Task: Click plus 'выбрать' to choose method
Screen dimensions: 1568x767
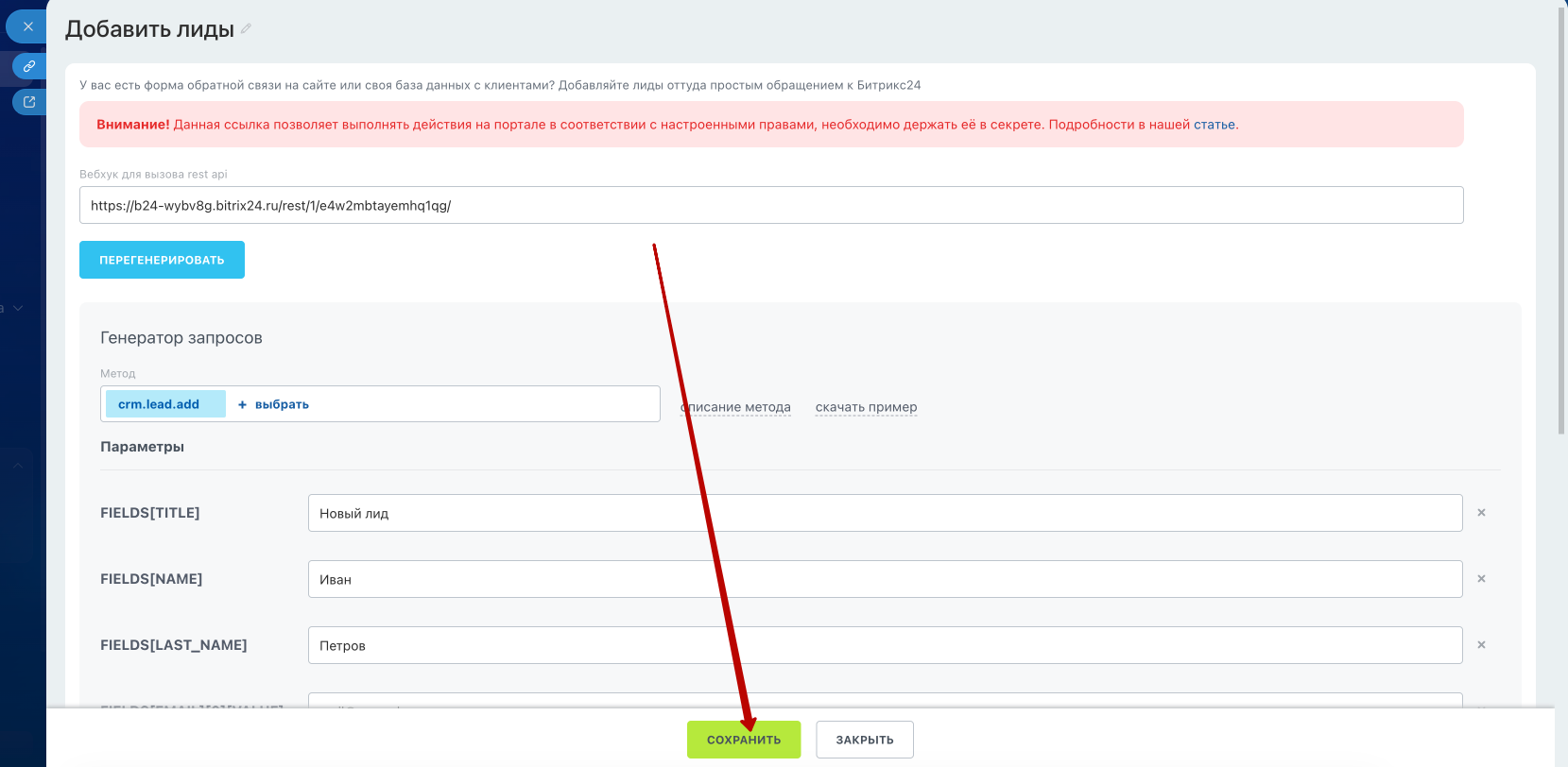Action: tap(273, 404)
